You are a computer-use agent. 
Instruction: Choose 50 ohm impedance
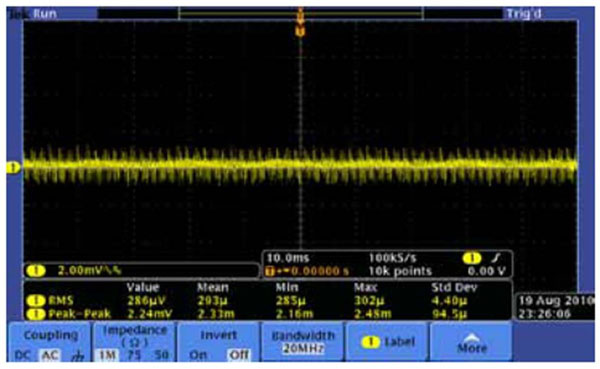pos(162,356)
